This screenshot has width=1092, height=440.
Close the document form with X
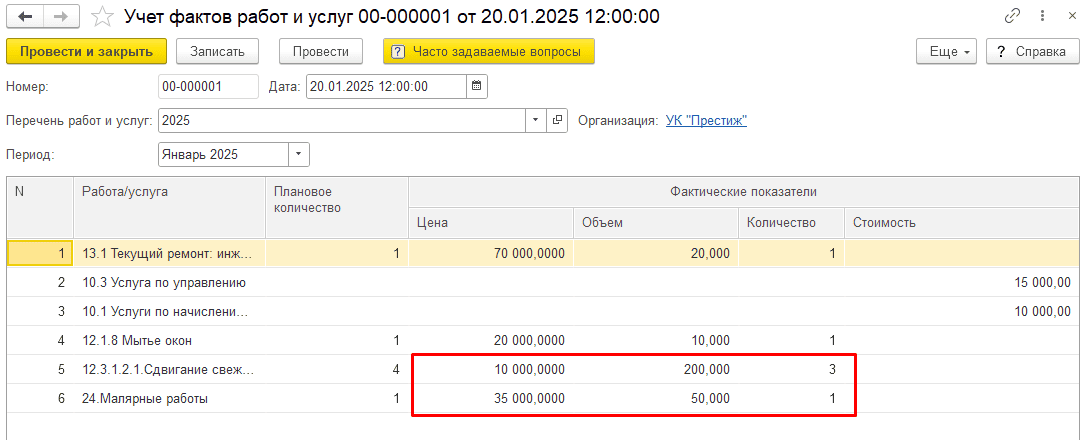pyautogui.click(x=1069, y=17)
